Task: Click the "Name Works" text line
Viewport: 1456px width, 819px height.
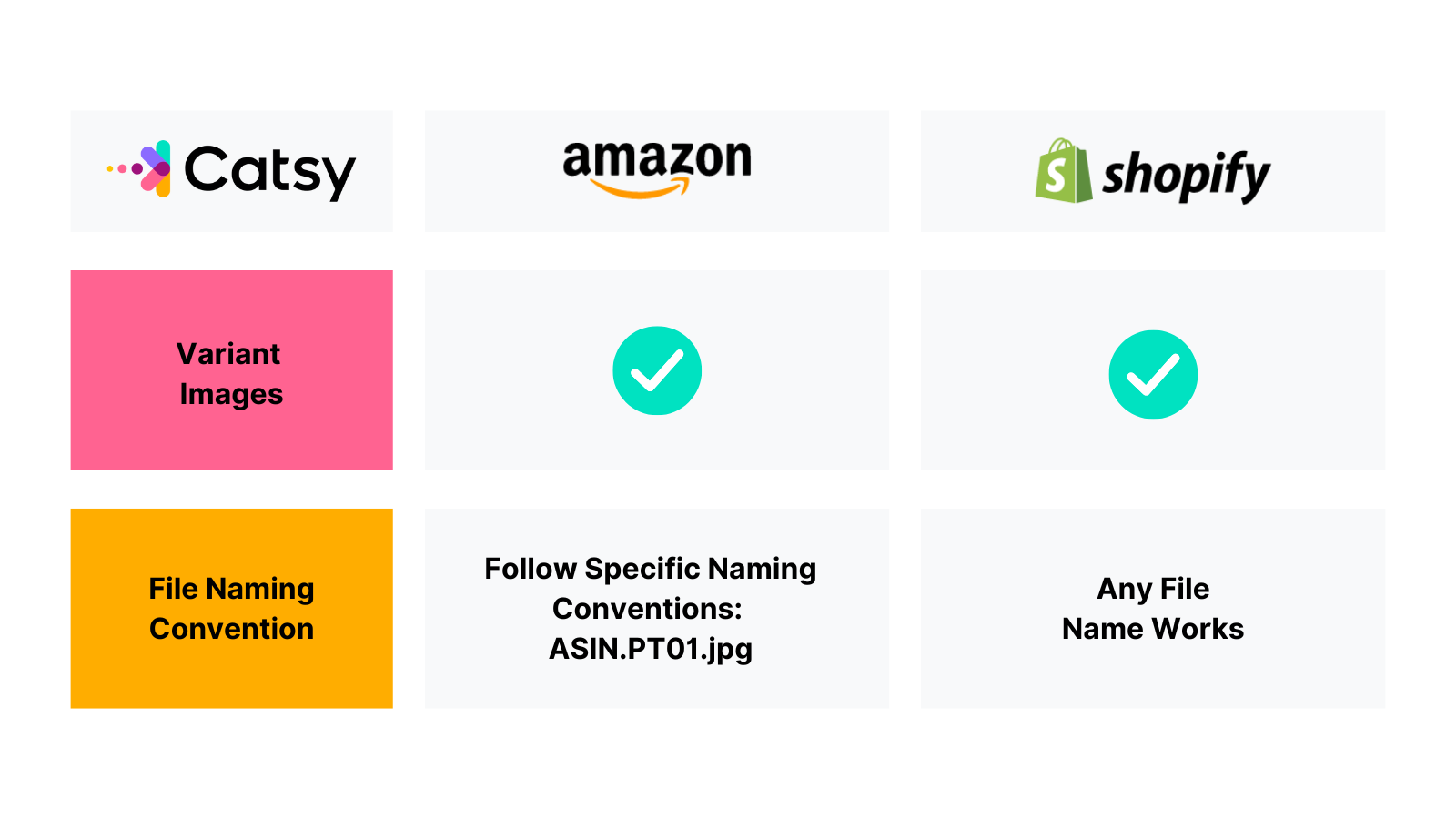Action: (1153, 629)
